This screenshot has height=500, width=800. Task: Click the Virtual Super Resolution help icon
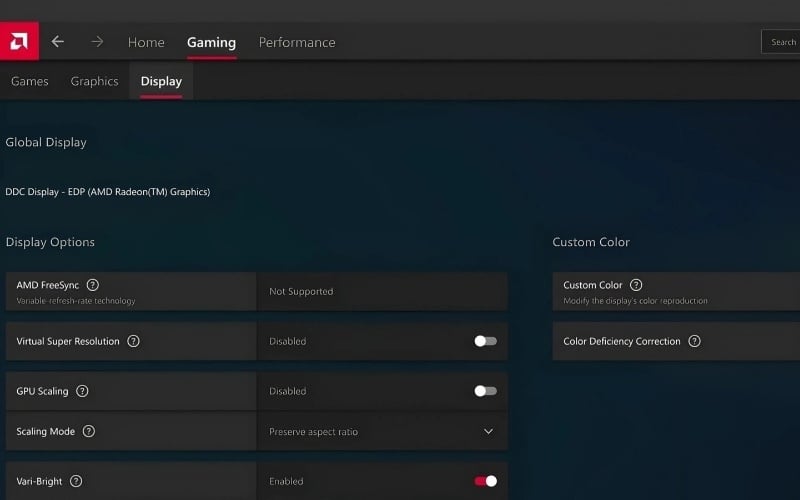pos(133,341)
